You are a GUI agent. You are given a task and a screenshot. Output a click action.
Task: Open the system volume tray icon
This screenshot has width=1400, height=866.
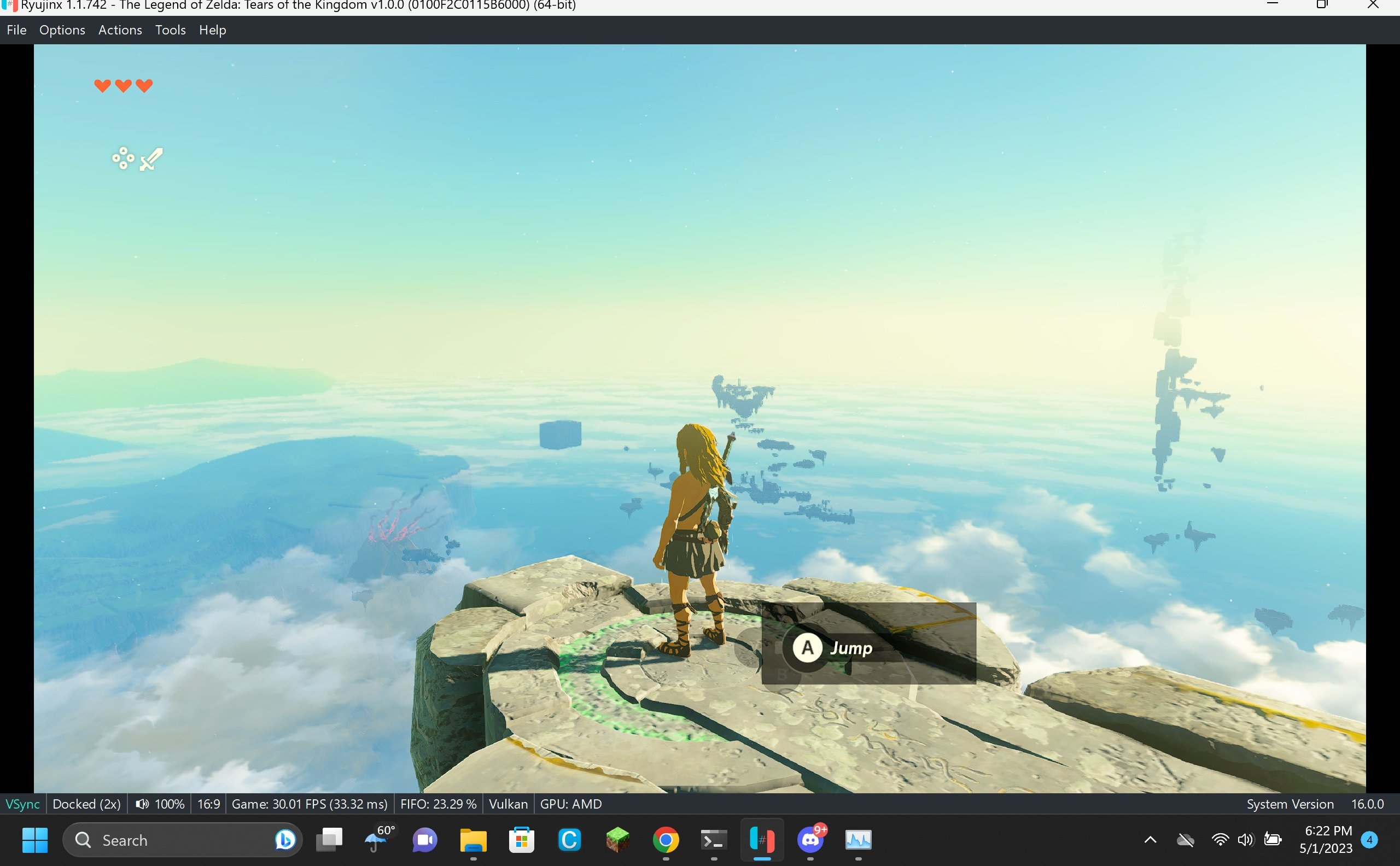[x=1245, y=840]
